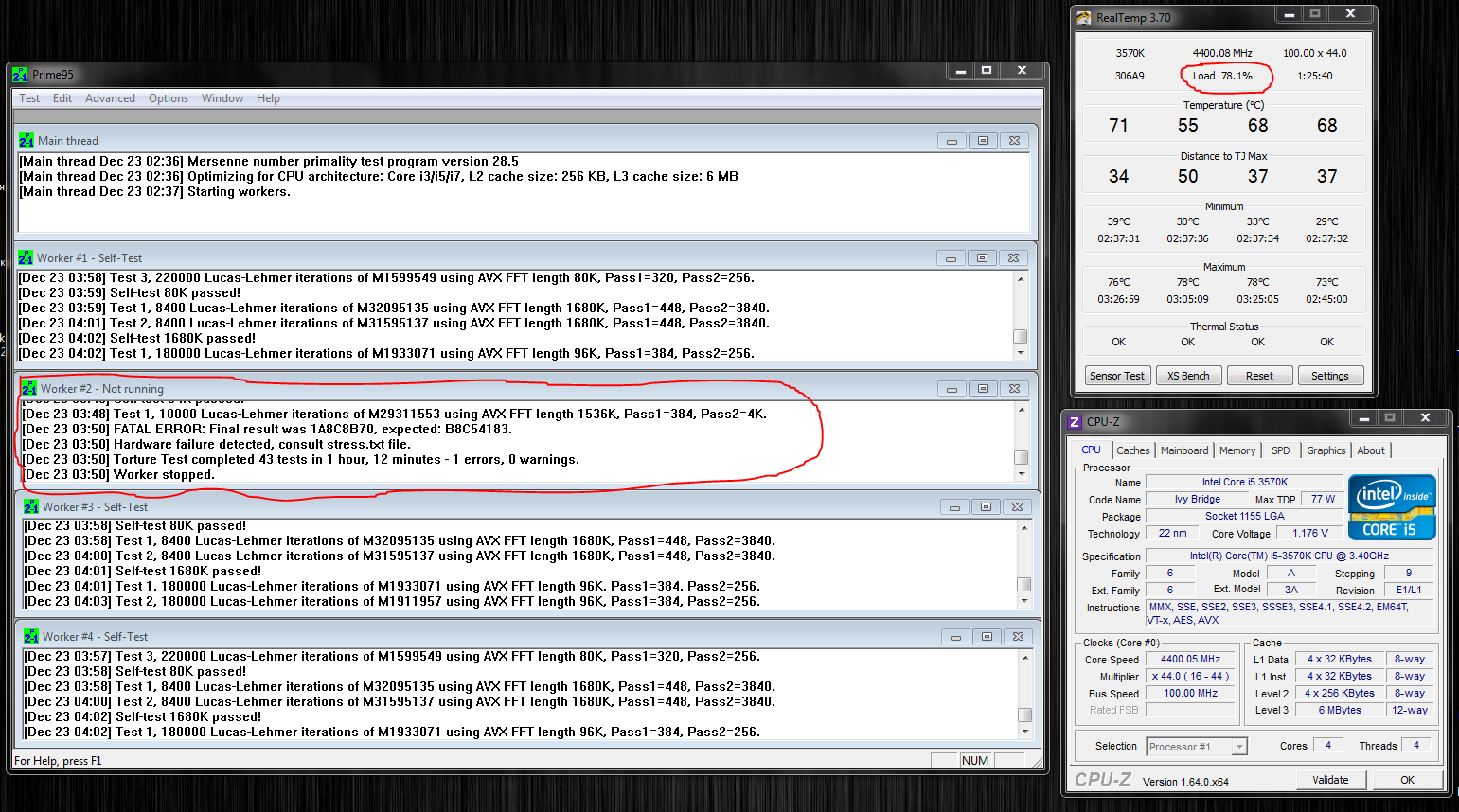The height and width of the screenshot is (812, 1459).
Task: Click the Prime95 title bar icon
Action: (x=20, y=75)
